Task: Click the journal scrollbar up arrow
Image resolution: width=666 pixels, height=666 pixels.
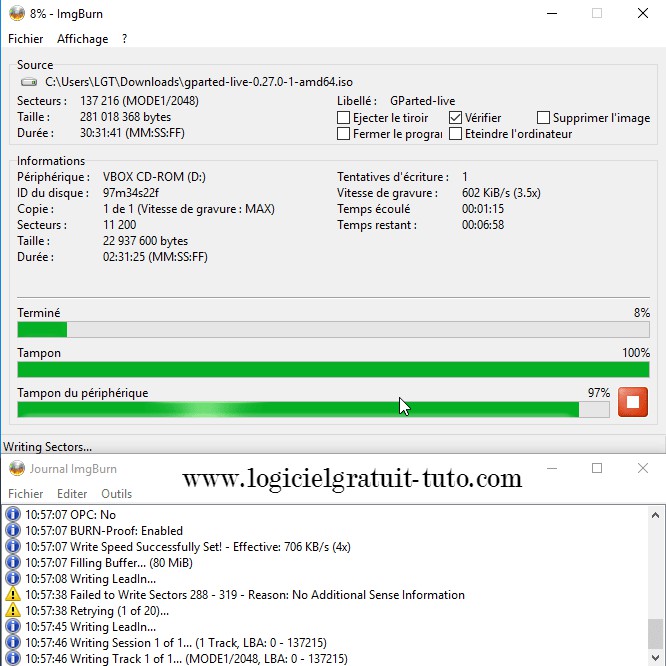Action: pos(655,515)
